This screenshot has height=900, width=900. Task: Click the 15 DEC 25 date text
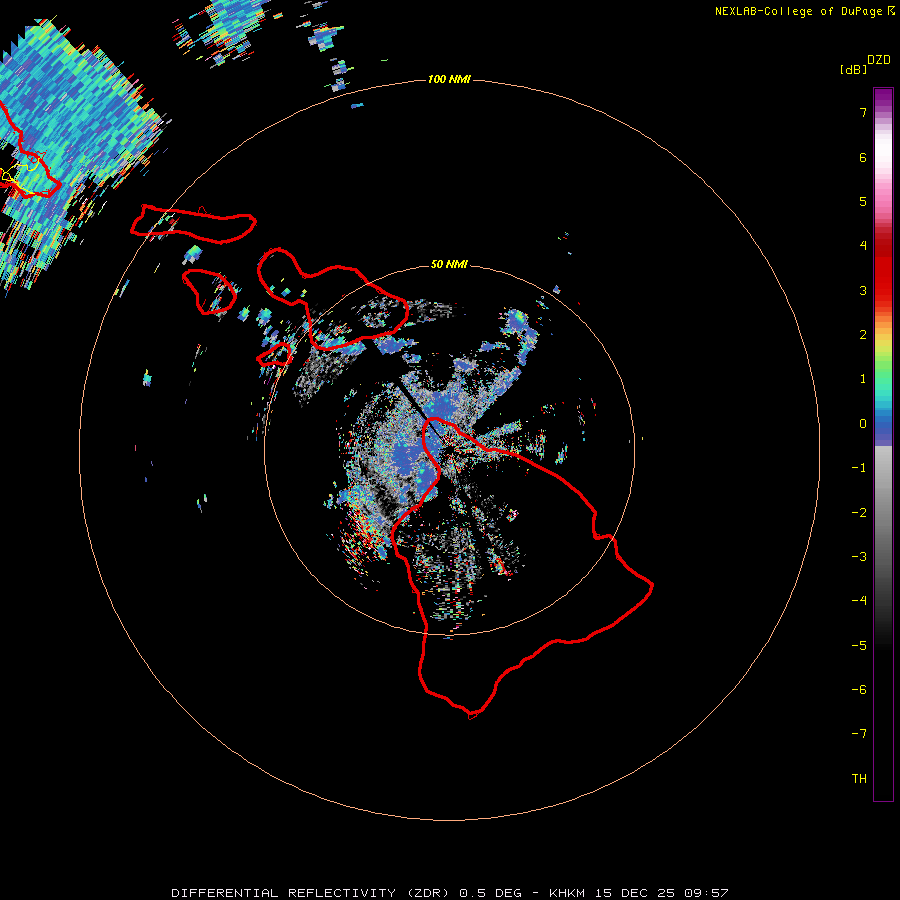pos(635,893)
